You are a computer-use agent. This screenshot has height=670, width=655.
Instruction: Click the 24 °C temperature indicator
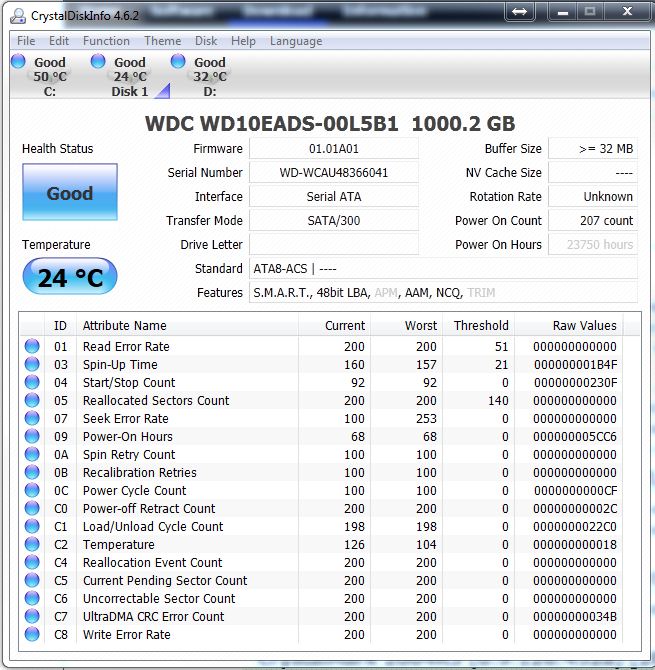pos(69,277)
